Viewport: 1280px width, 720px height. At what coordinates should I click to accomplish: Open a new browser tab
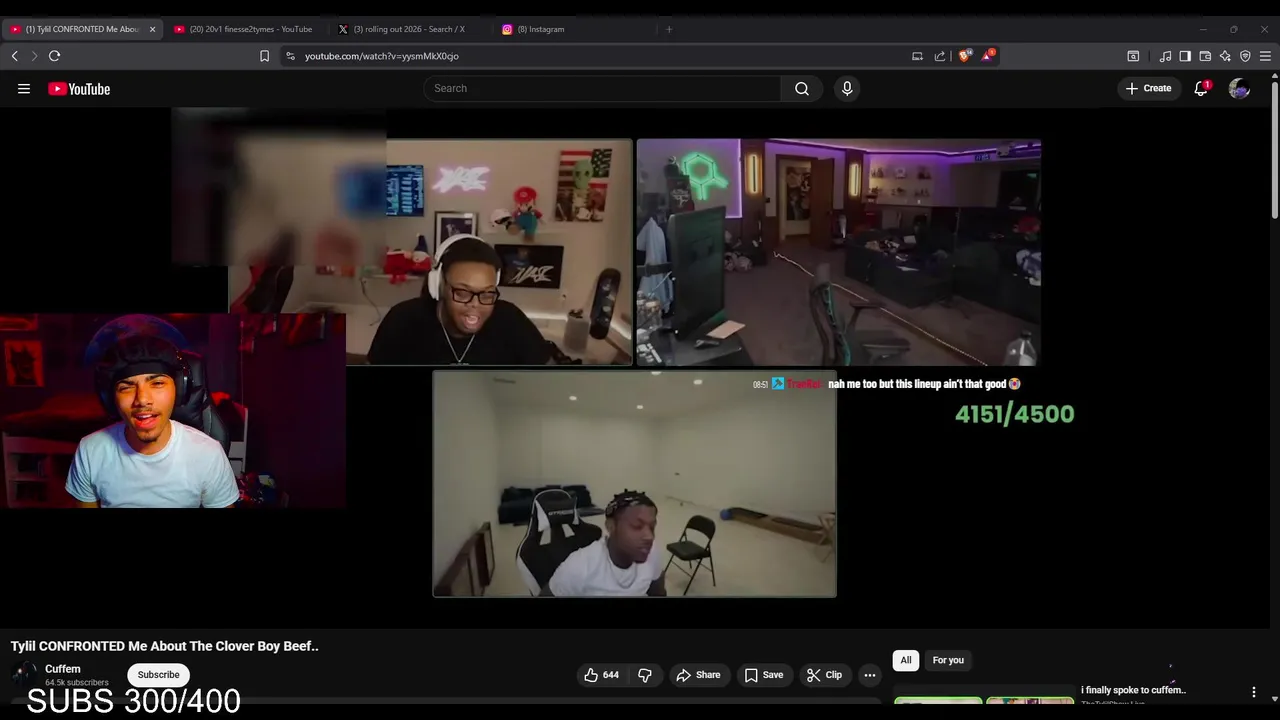[x=669, y=29]
